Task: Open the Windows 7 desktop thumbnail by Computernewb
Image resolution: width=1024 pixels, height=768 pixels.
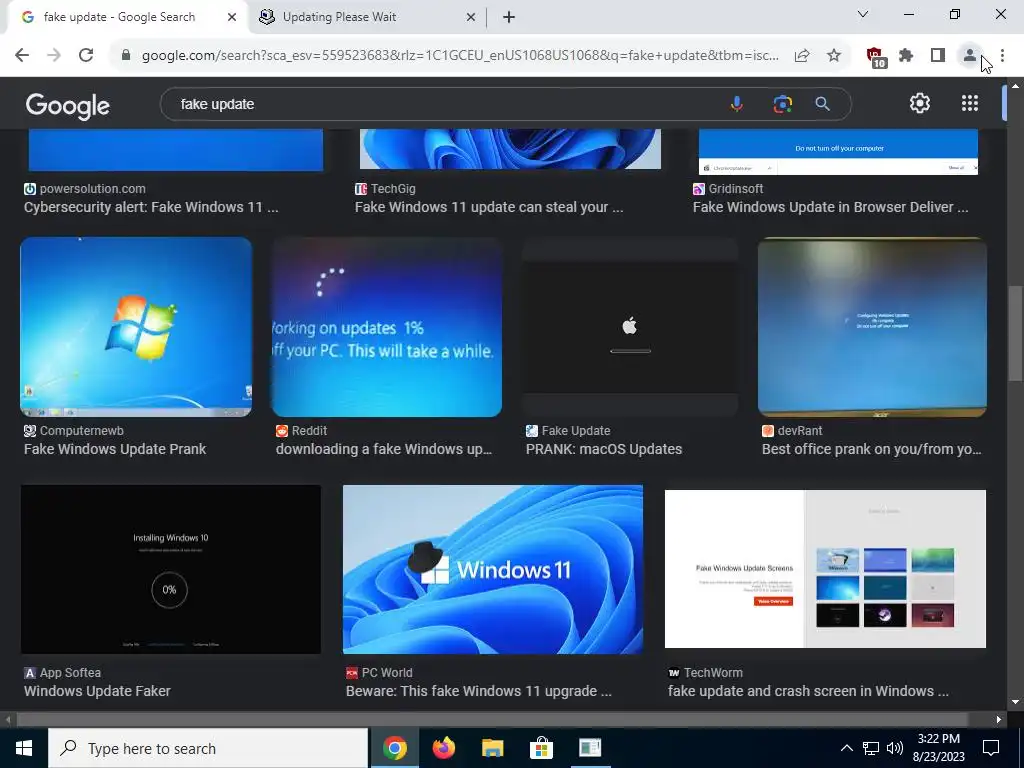Action: click(136, 327)
